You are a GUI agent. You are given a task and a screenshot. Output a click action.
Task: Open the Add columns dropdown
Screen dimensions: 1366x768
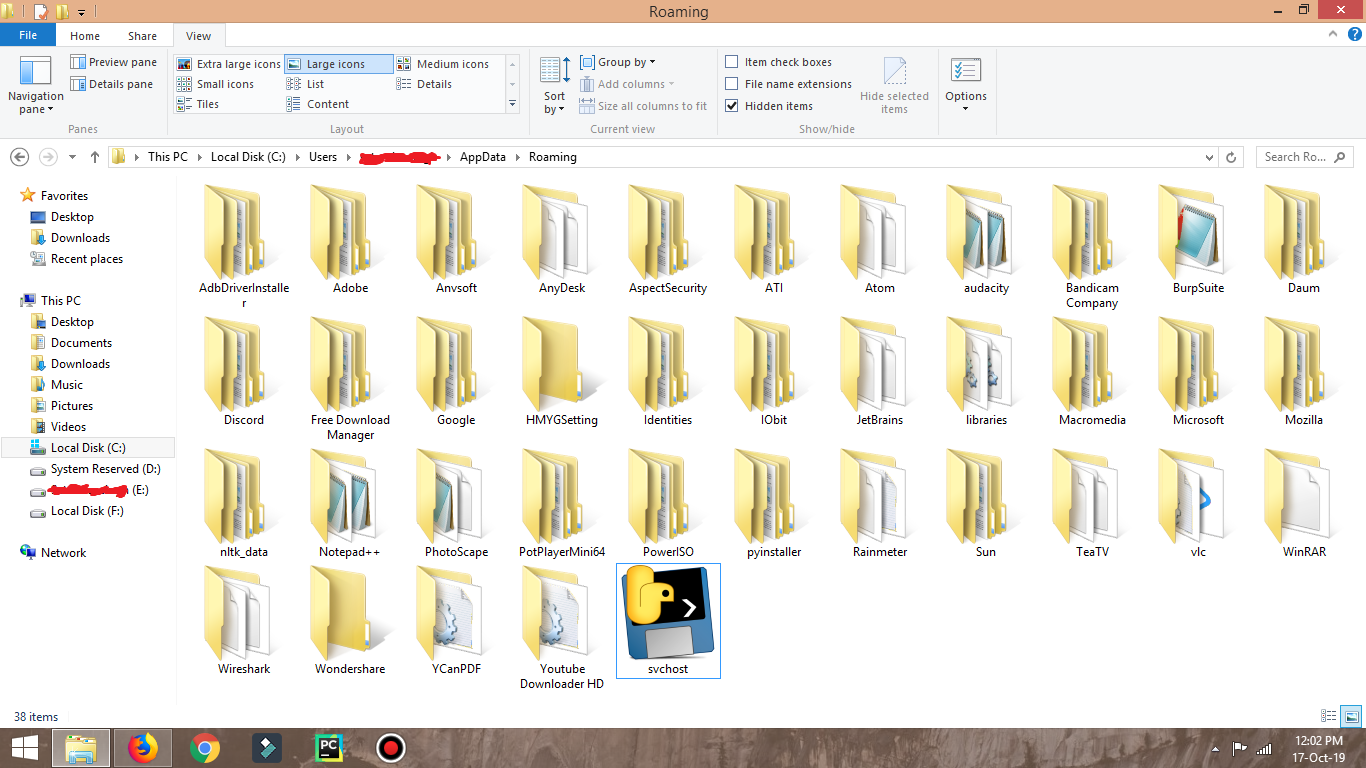(x=627, y=84)
